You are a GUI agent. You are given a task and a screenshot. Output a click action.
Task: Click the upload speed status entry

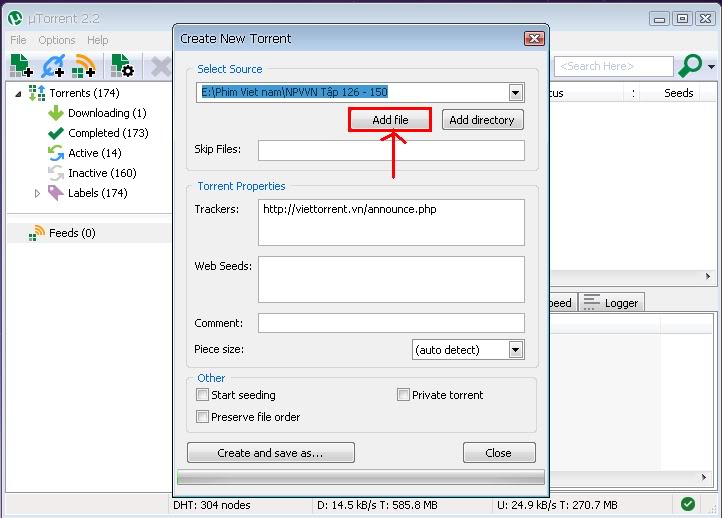click(557, 505)
